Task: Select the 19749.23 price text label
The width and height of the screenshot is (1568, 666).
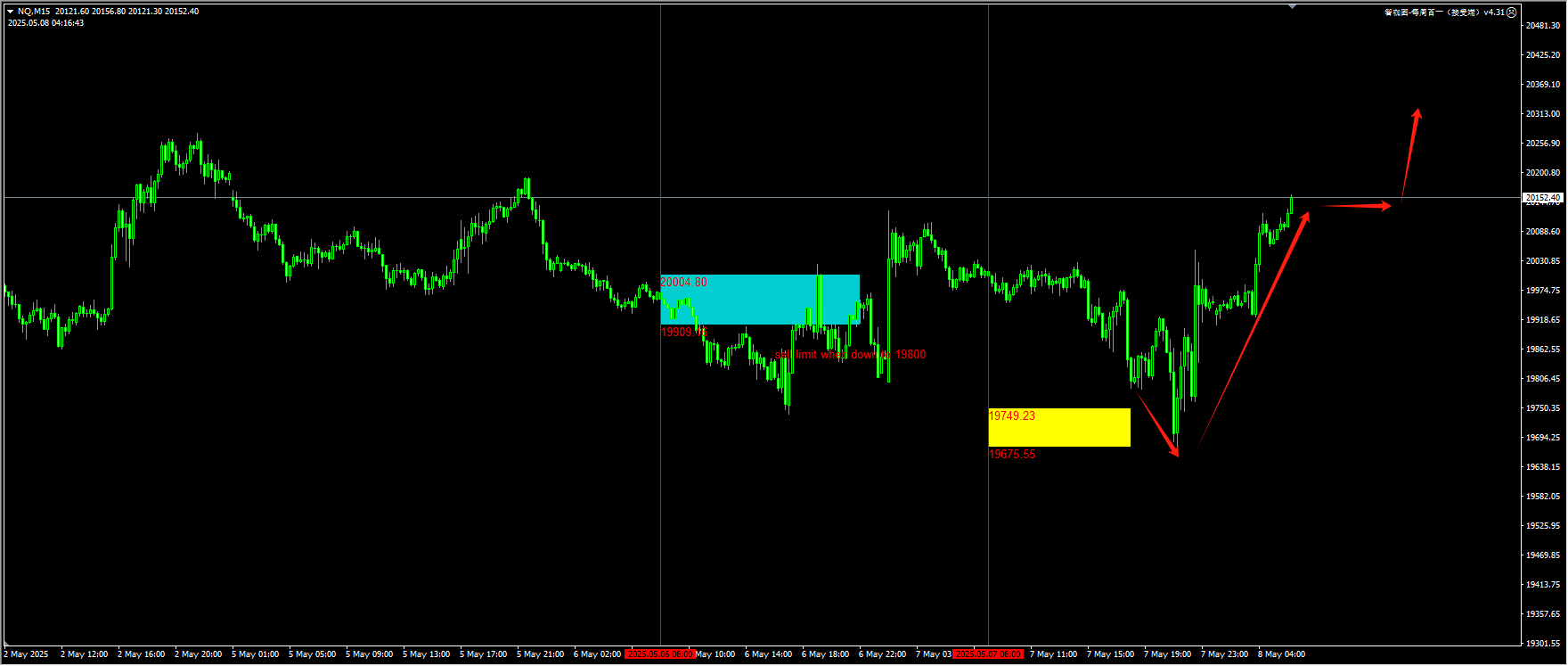Action: [x=1011, y=416]
